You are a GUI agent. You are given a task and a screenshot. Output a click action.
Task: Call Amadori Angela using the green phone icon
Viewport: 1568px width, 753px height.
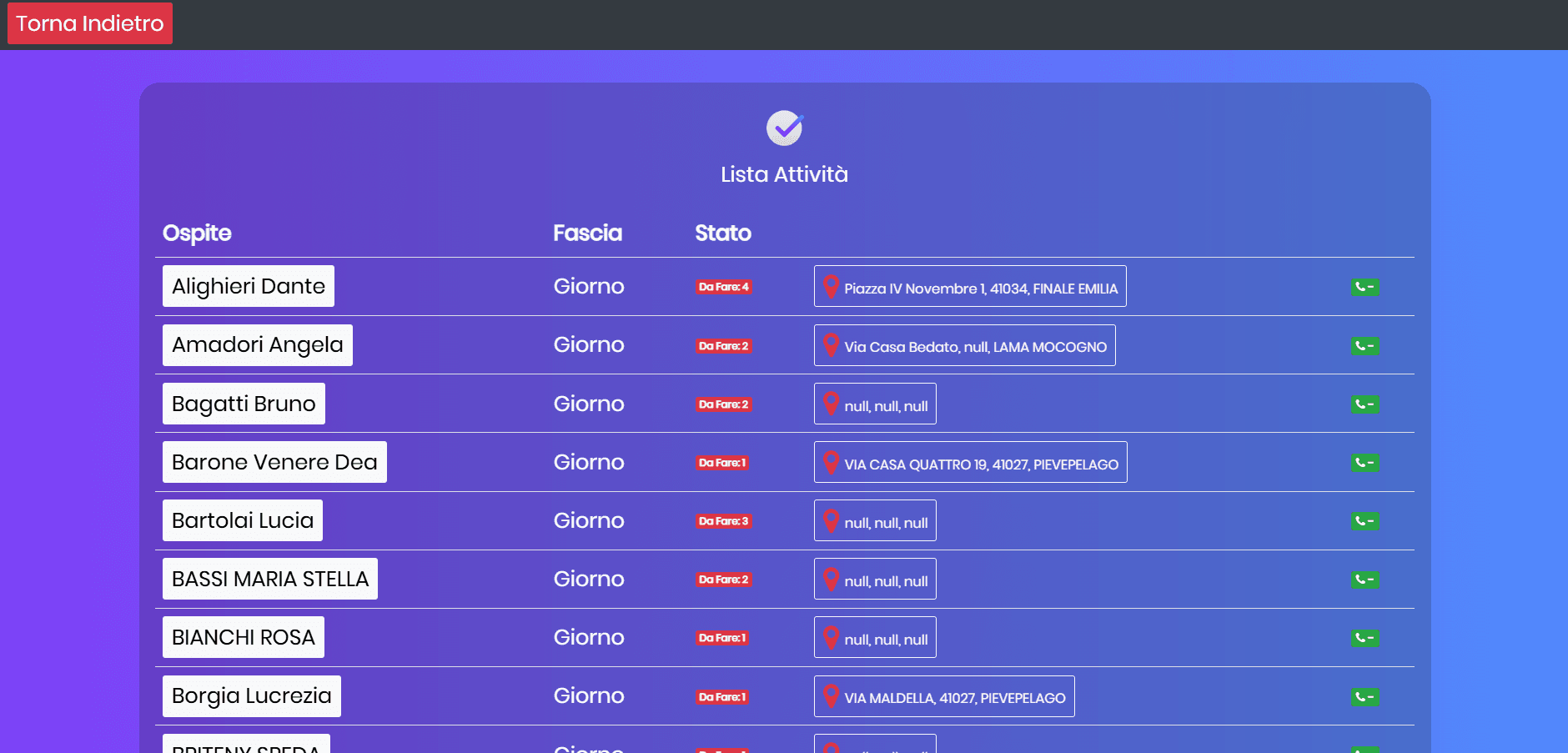click(x=1364, y=345)
